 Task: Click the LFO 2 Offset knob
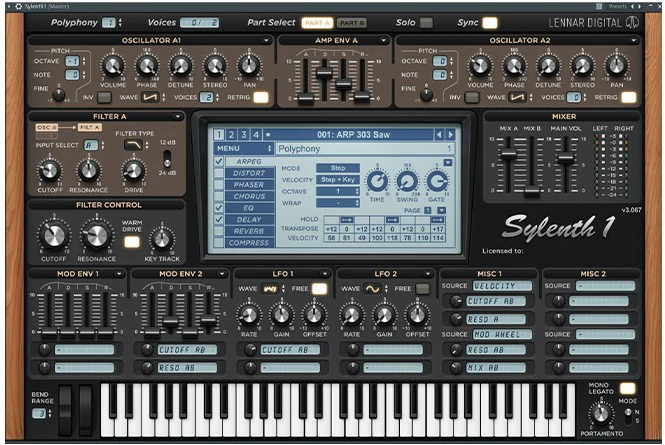[417, 316]
